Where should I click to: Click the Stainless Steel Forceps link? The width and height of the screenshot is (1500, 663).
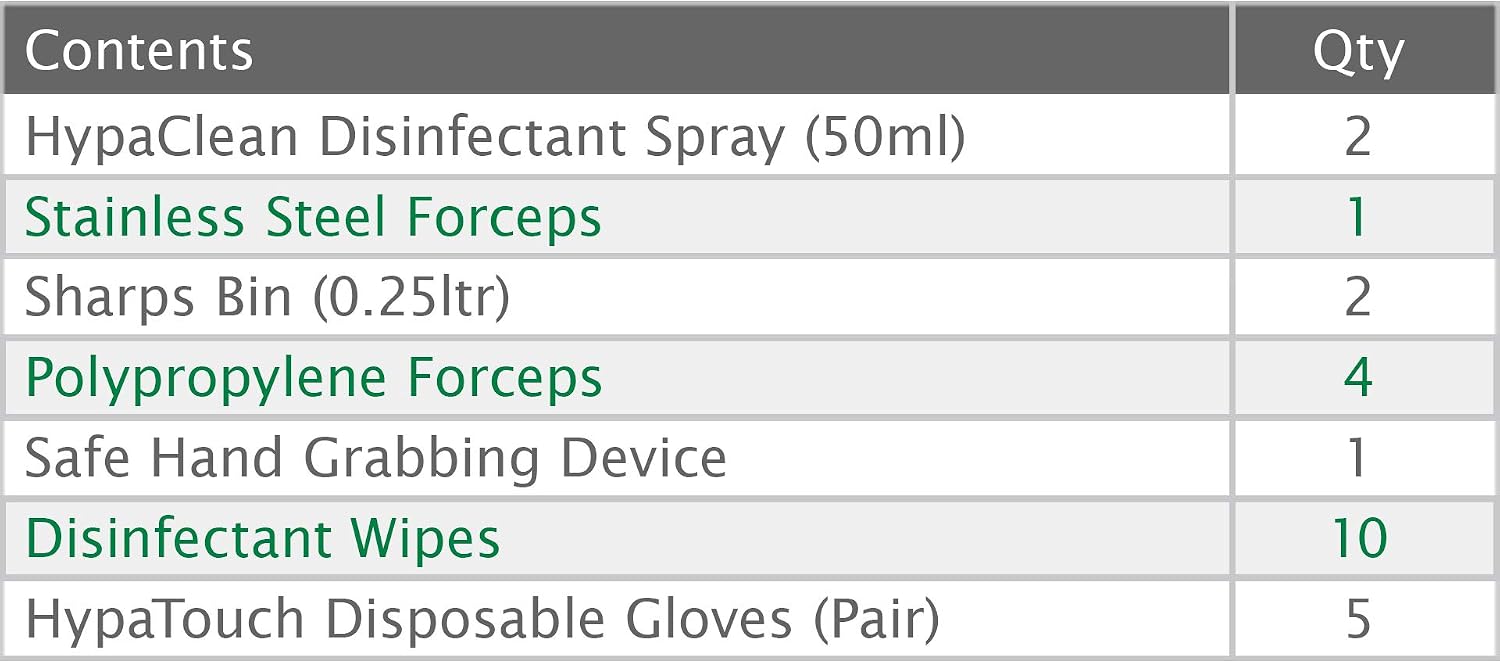pyautogui.click(x=313, y=218)
